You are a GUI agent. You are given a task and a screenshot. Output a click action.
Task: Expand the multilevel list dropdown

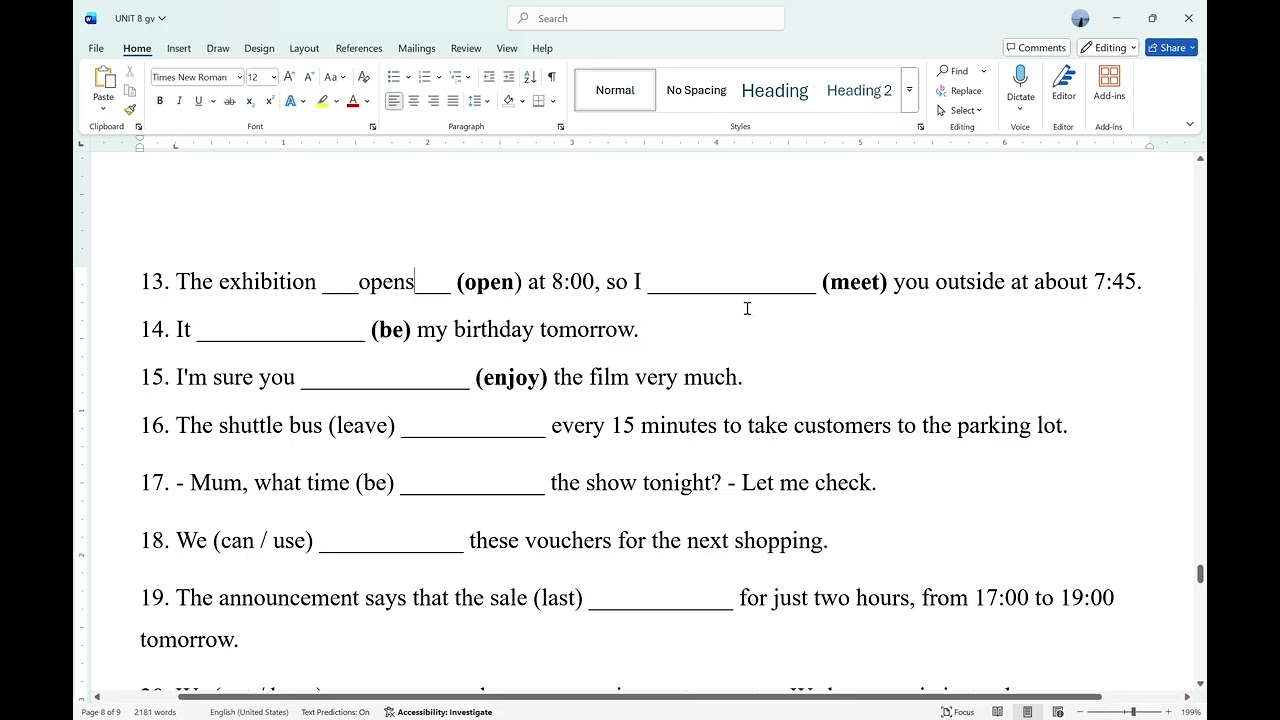(470, 77)
